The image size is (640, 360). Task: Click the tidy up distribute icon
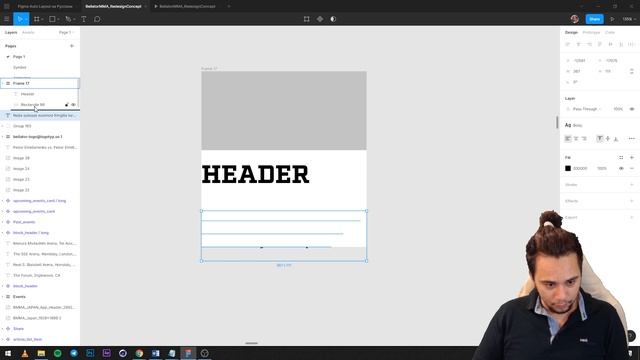(631, 44)
